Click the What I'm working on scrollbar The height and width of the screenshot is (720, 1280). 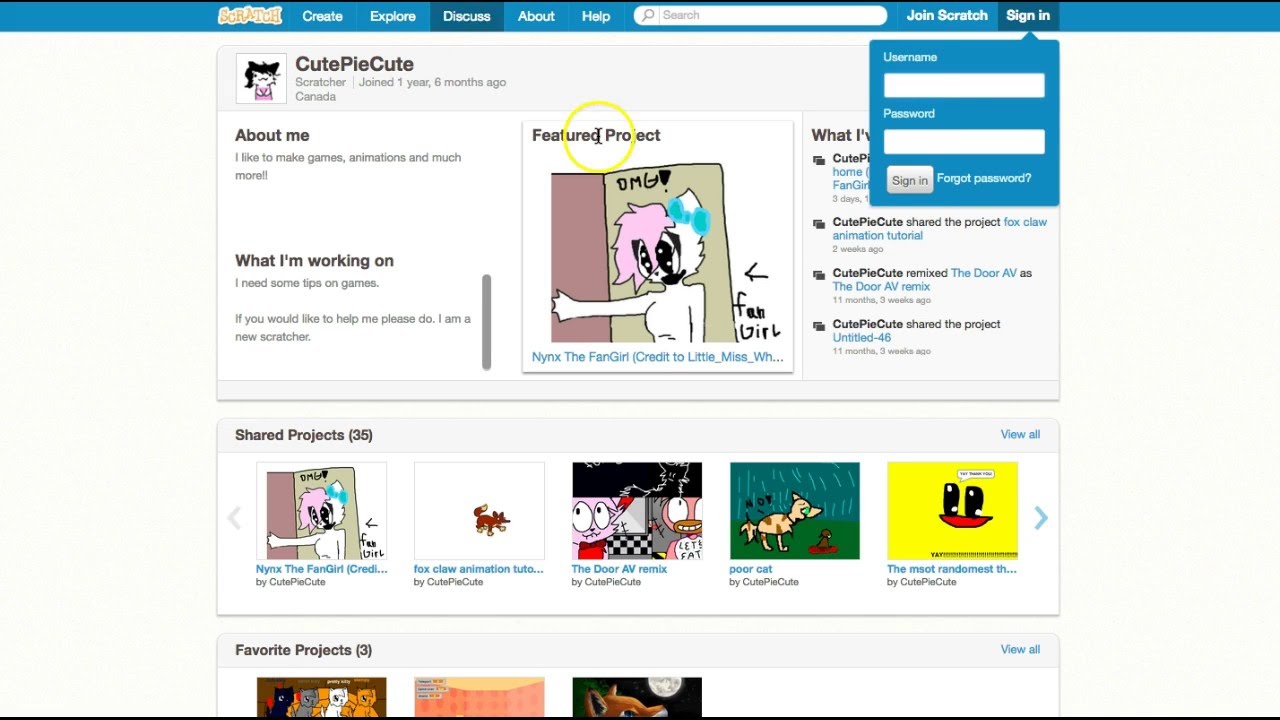point(487,321)
